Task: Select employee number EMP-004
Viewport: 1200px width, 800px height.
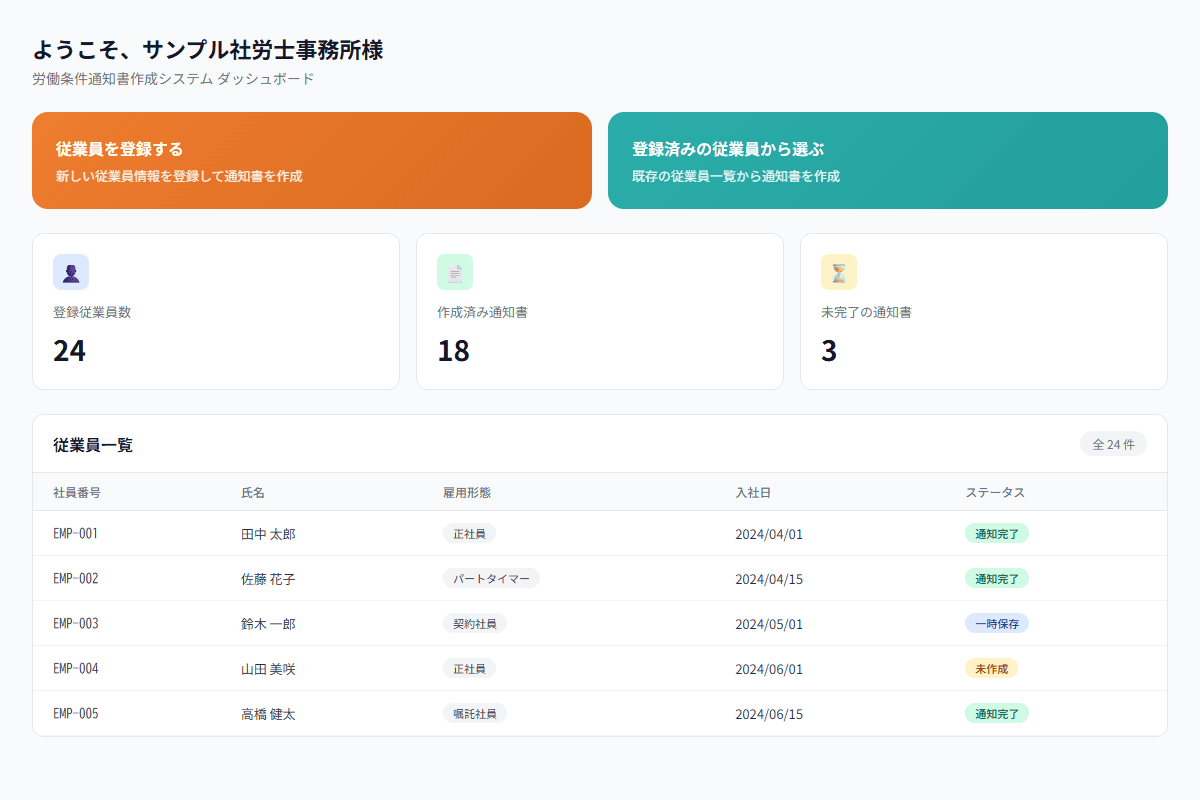Action: point(76,669)
